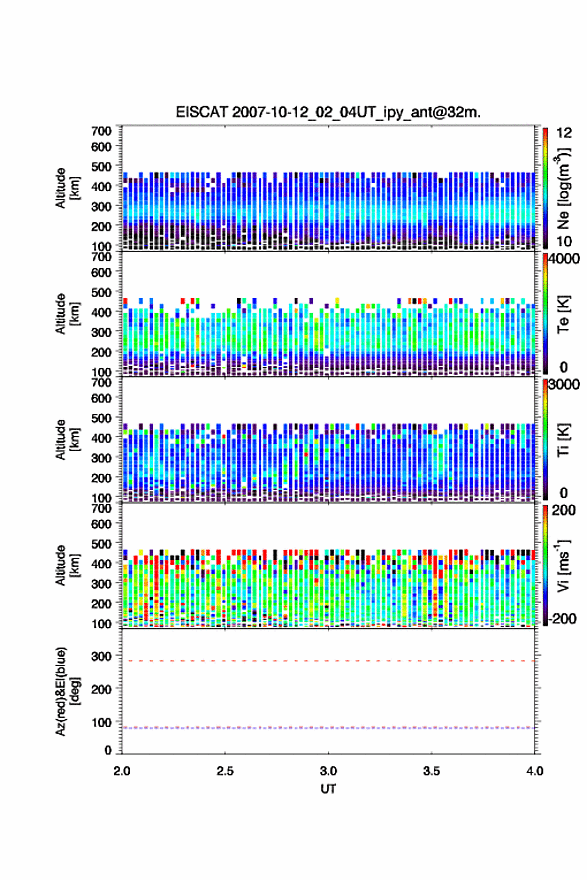Image resolution: width=587 pixels, height=880 pixels.
Task: Click the UT x-axis label
Action: 328,789
